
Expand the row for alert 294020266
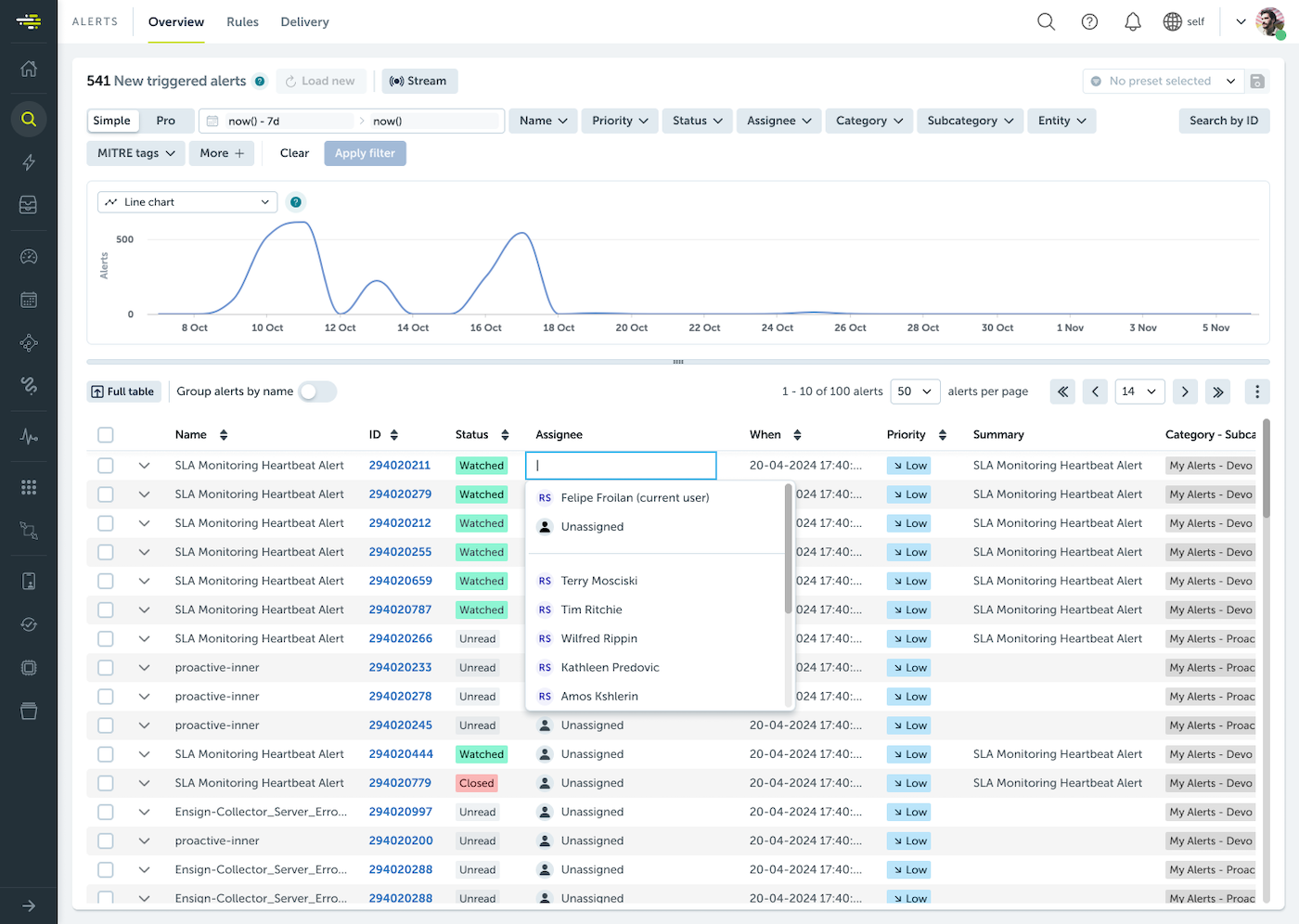coord(144,639)
